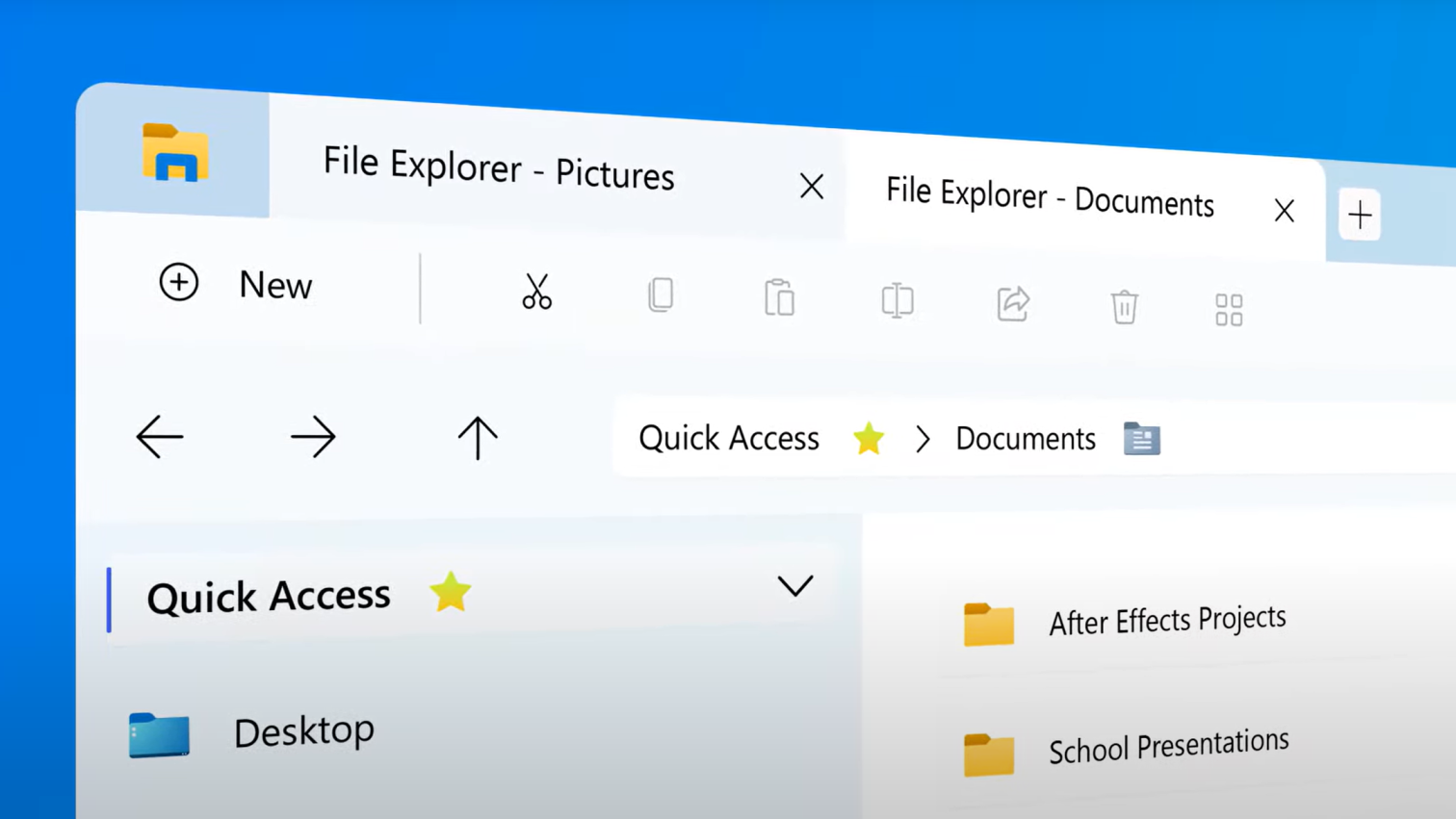This screenshot has width=1456, height=819.
Task: Click the Copy icon
Action: pos(661,295)
